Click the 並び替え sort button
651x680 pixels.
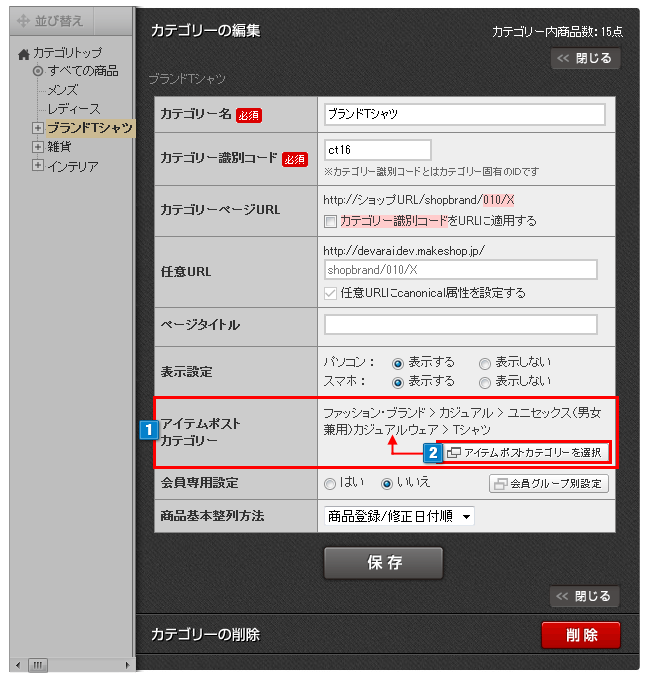[x=50, y=20]
